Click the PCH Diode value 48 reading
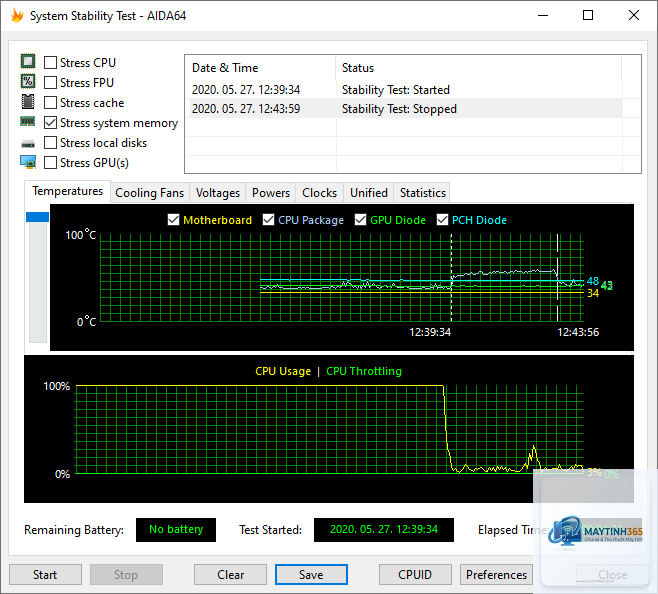This screenshot has width=658, height=594. pos(593,281)
